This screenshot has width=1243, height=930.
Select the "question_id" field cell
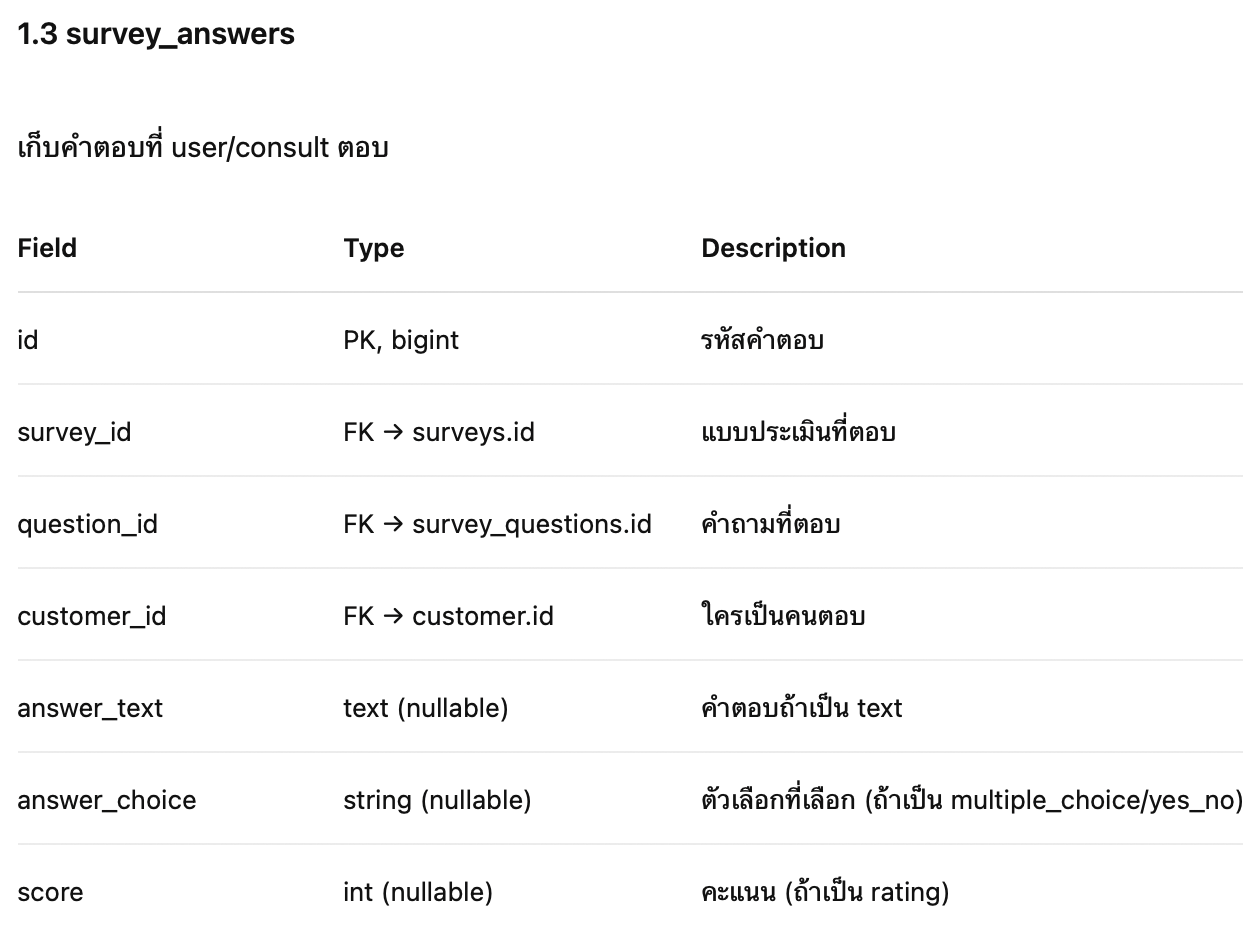87,524
